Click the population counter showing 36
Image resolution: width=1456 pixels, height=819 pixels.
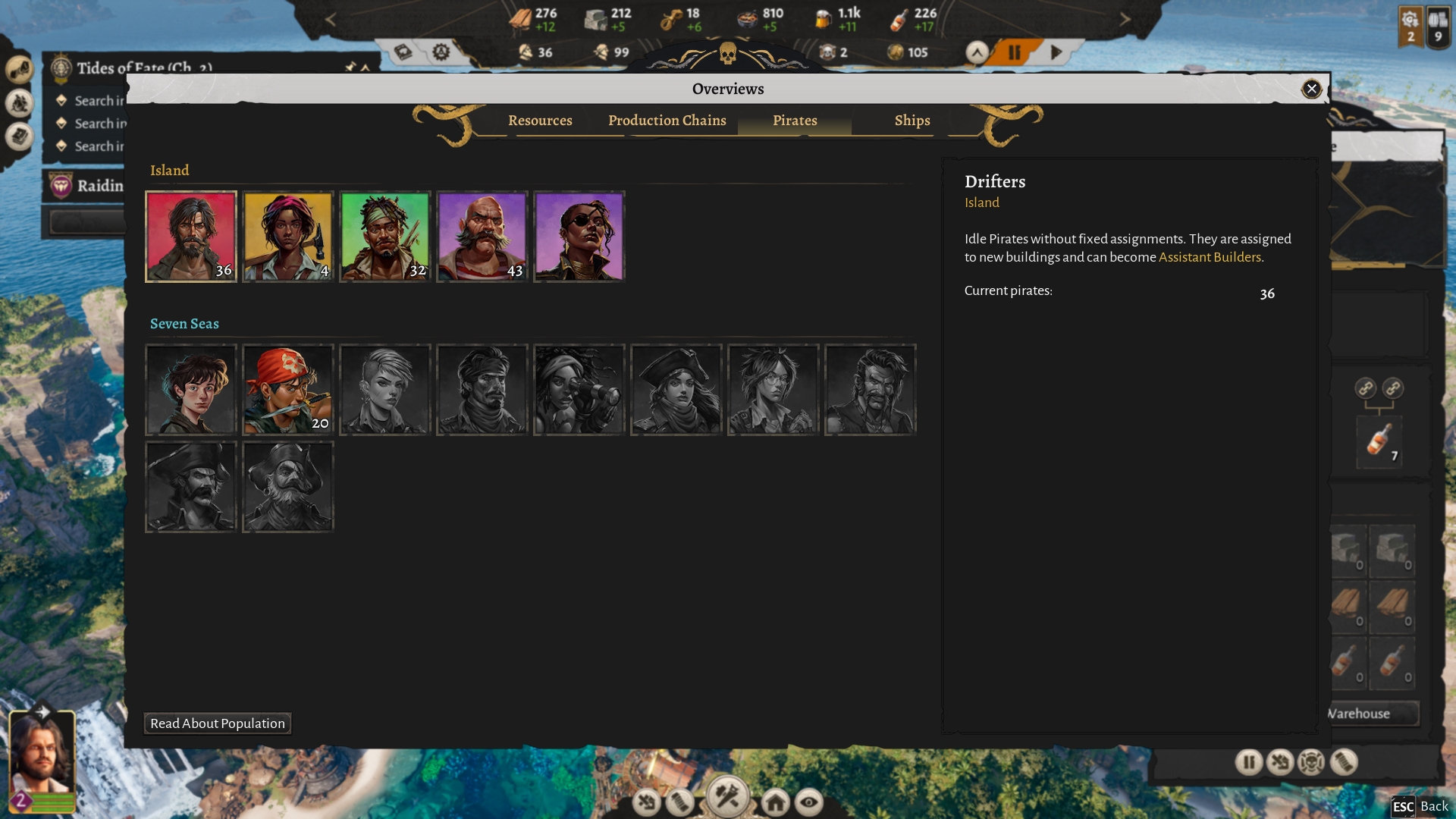[x=535, y=52]
